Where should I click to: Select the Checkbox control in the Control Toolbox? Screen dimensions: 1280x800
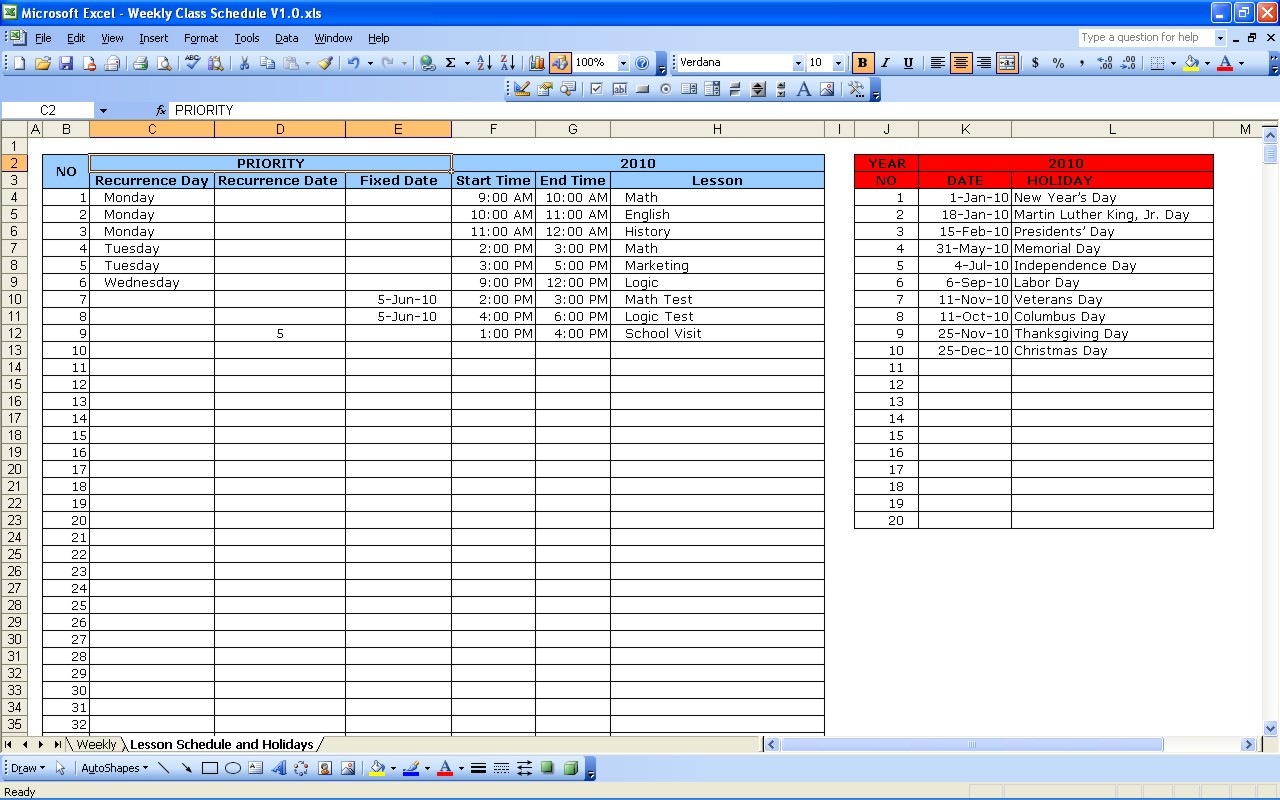tap(596, 88)
